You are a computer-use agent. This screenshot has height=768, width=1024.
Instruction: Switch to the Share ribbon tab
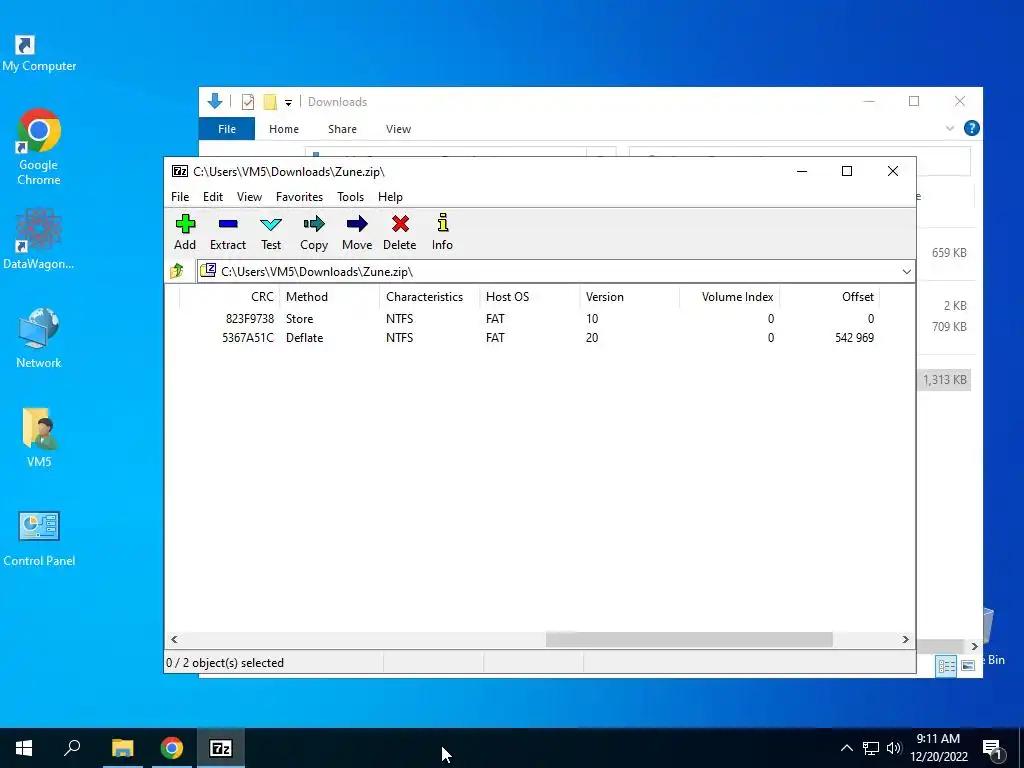coord(342,129)
